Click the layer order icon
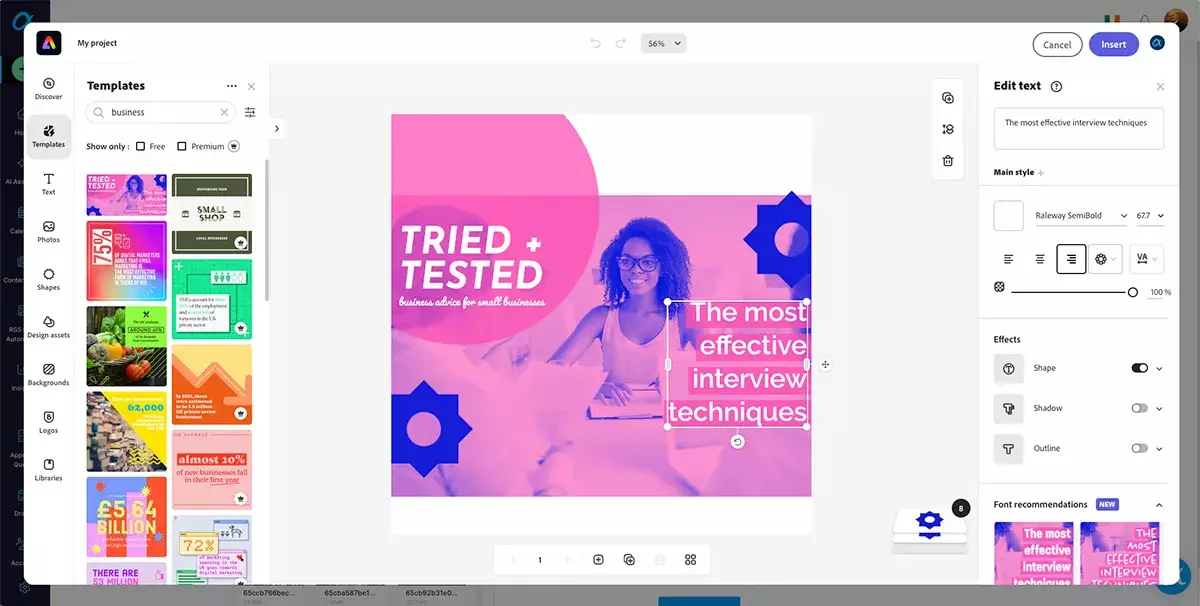Image resolution: width=1200 pixels, height=606 pixels. point(948,129)
